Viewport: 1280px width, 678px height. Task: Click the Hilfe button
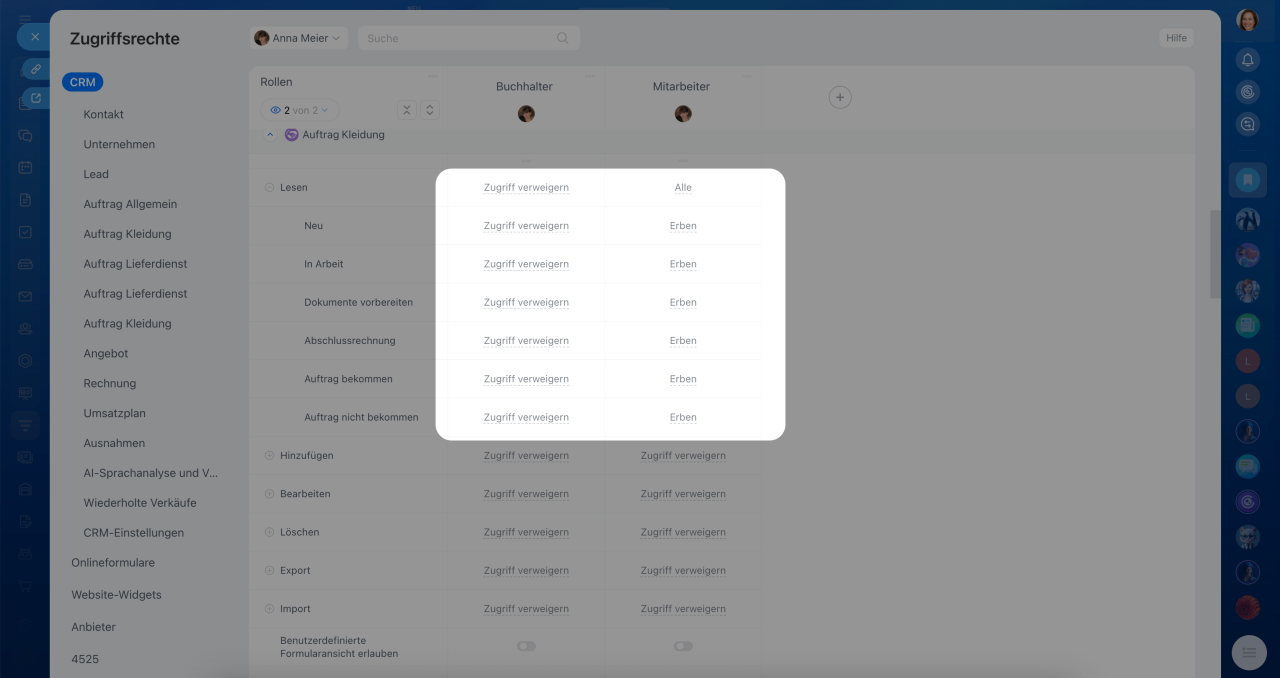pyautogui.click(x=1176, y=38)
